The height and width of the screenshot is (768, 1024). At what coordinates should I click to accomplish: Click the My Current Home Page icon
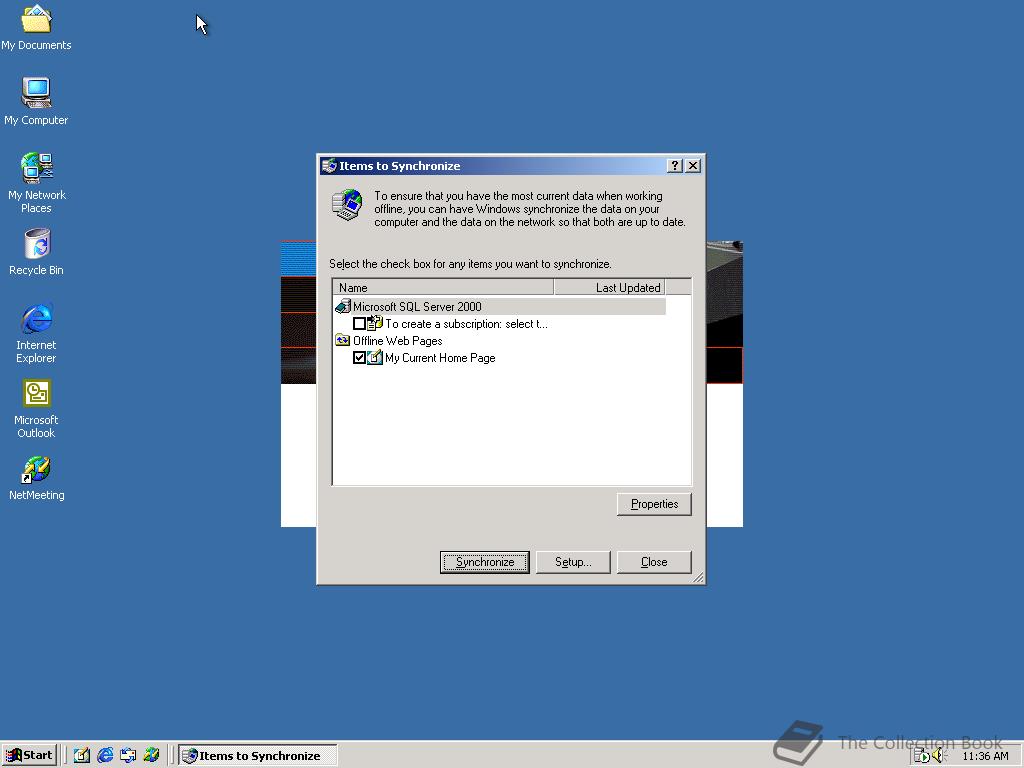[x=375, y=357]
